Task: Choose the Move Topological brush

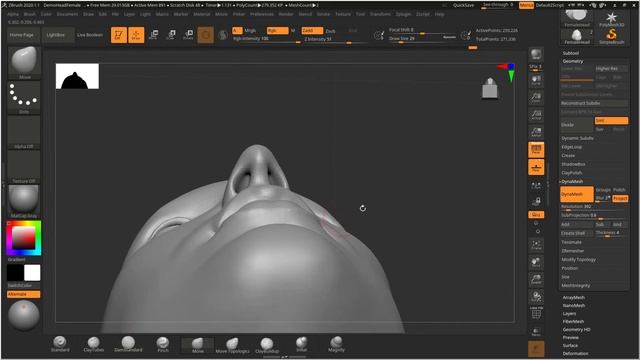Action: (x=232, y=345)
